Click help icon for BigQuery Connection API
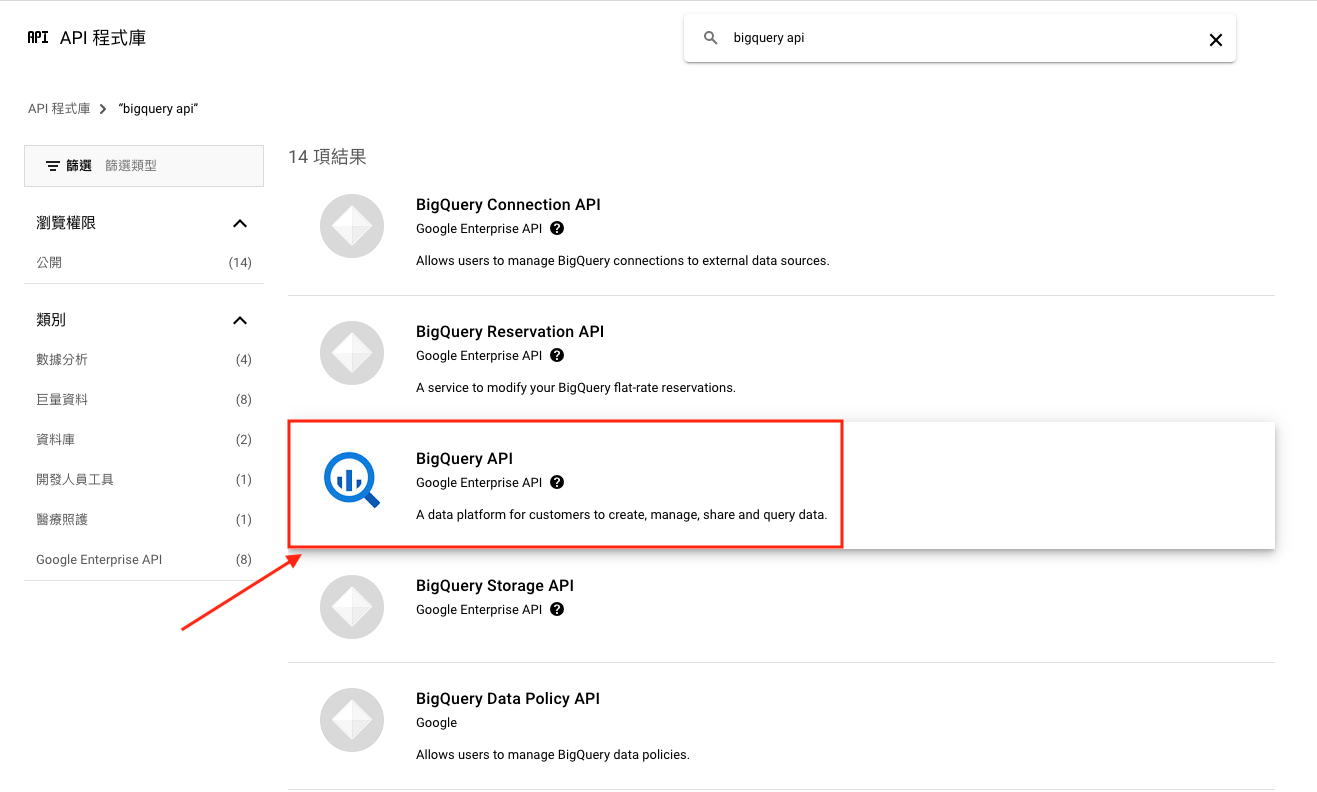 [557, 228]
